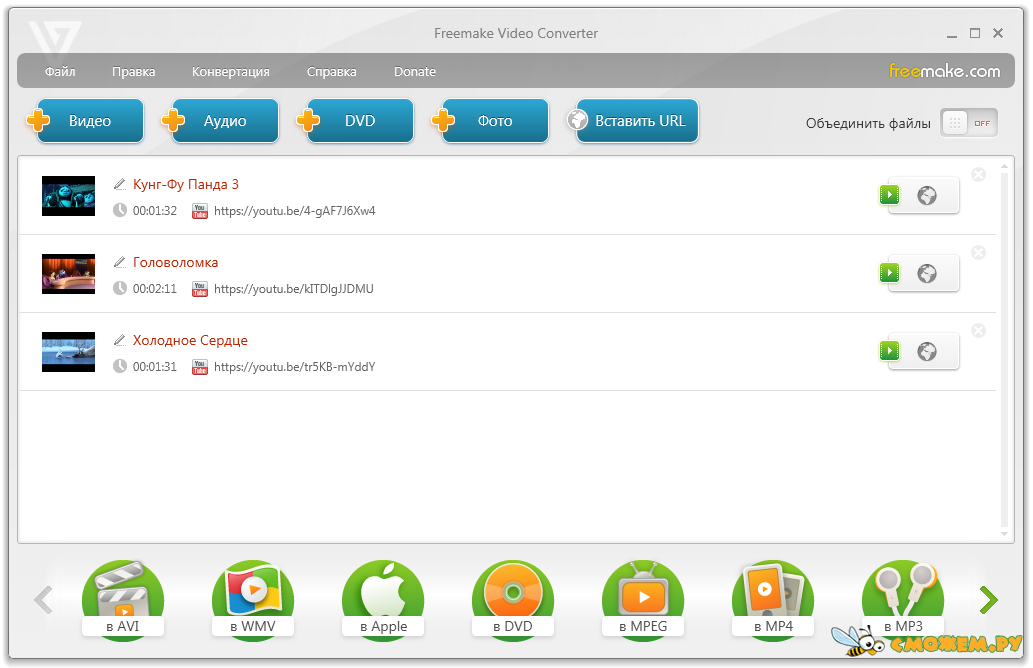Viewport: 1033px width, 668px height.
Task: Click the title Кунг-Фу Панда 3
Action: click(186, 184)
